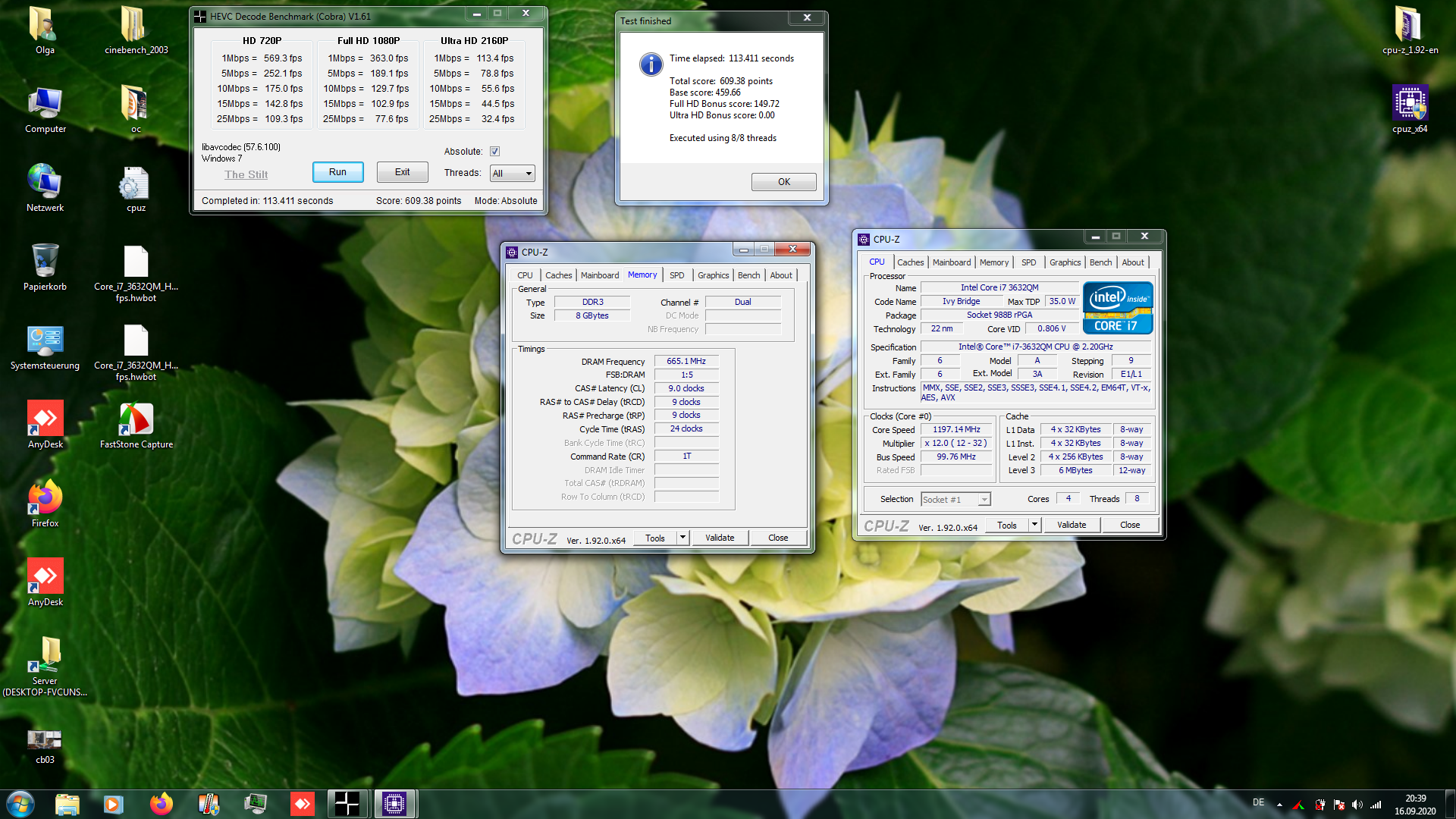Open the cb03 desktop icon
The image size is (1456, 819).
(45, 745)
